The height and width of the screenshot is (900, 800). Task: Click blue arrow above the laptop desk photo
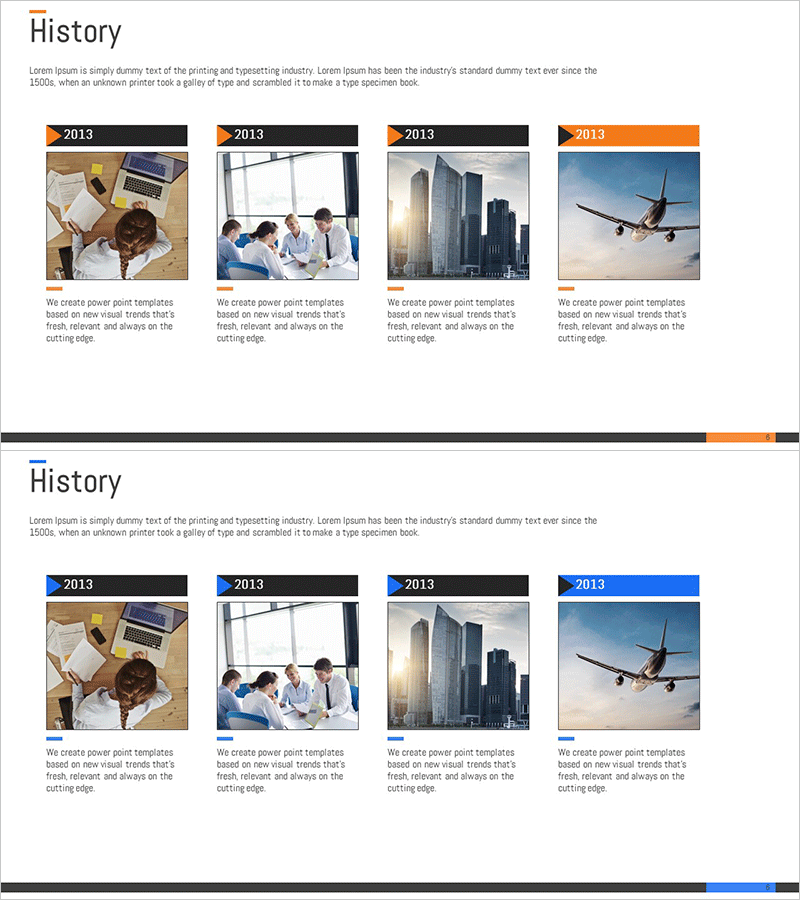point(54,585)
